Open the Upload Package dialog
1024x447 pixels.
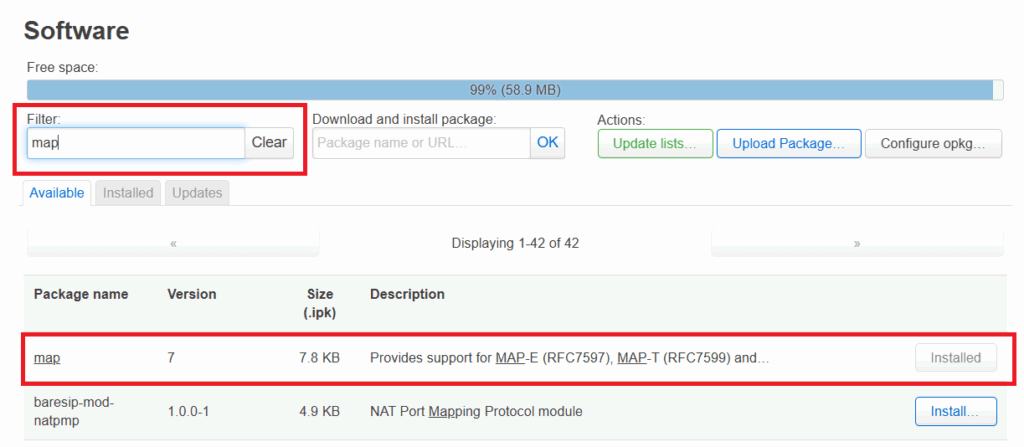tap(788, 143)
